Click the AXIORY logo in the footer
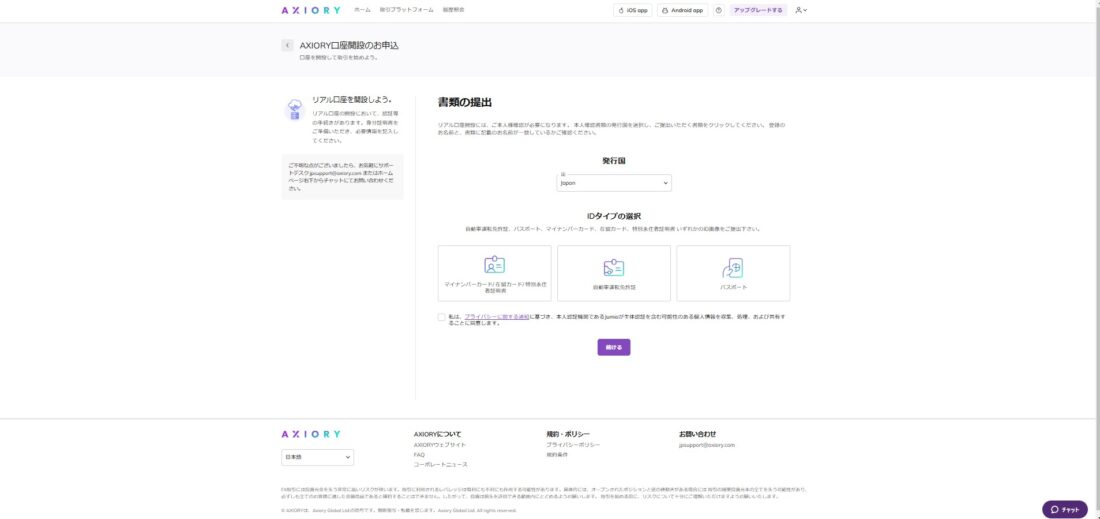The width and height of the screenshot is (1100, 519). pos(310,434)
